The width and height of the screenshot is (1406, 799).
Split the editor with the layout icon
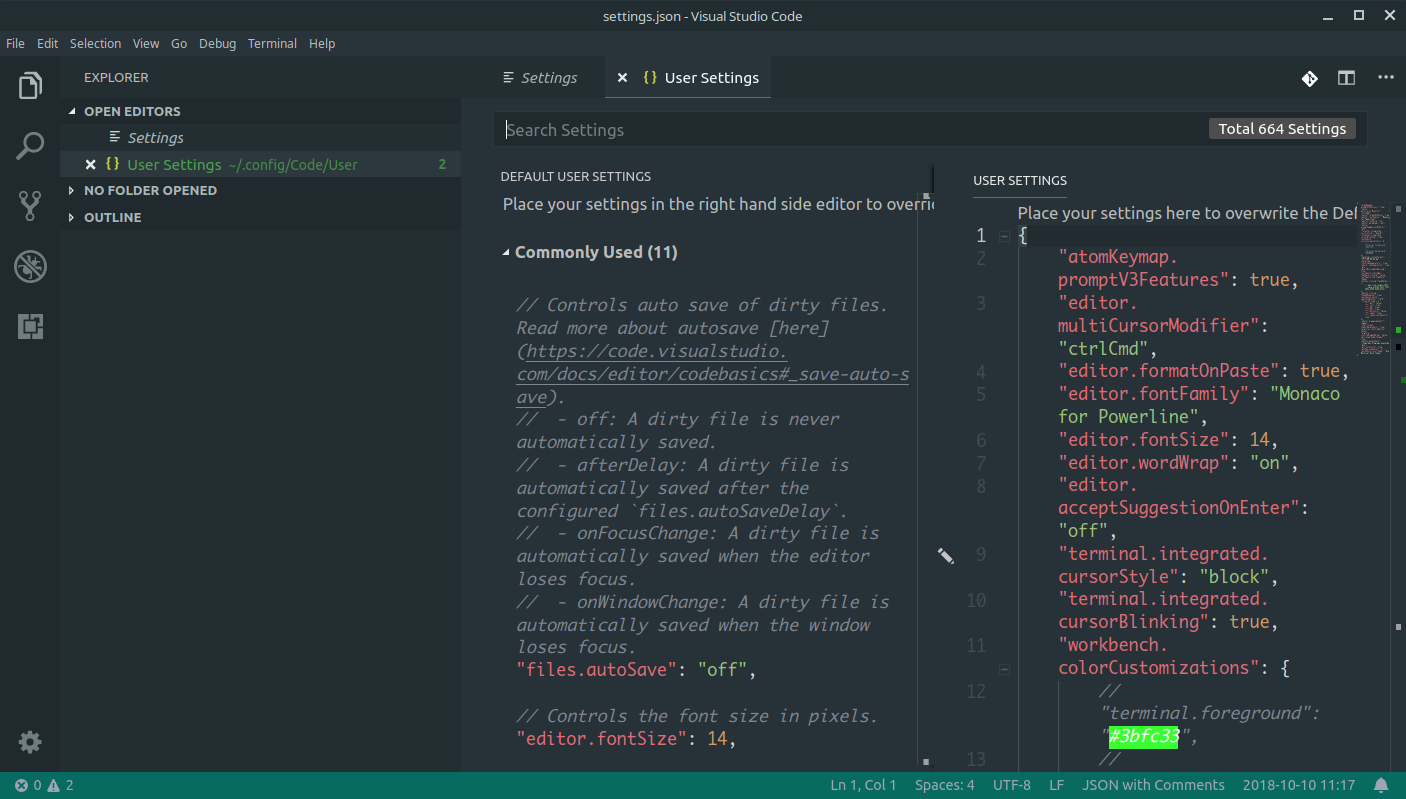[x=1347, y=78]
